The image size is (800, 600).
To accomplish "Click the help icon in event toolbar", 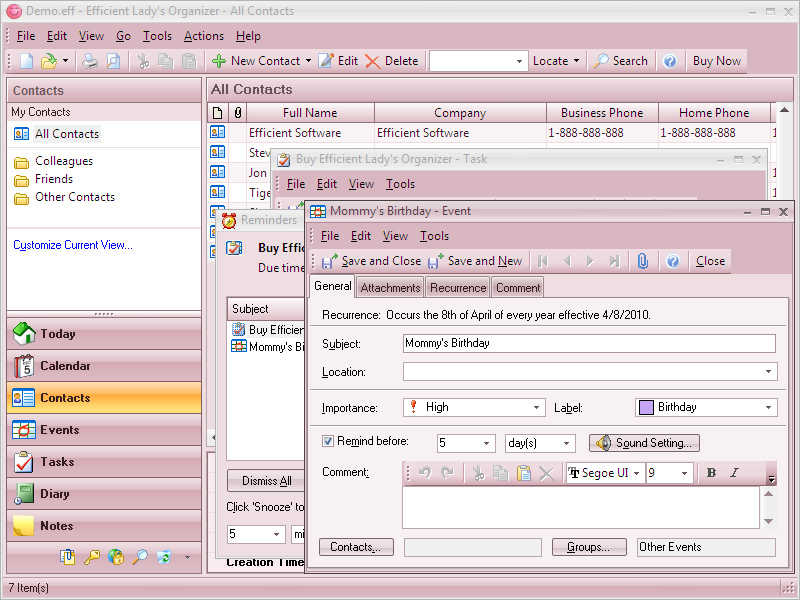I will click(673, 261).
